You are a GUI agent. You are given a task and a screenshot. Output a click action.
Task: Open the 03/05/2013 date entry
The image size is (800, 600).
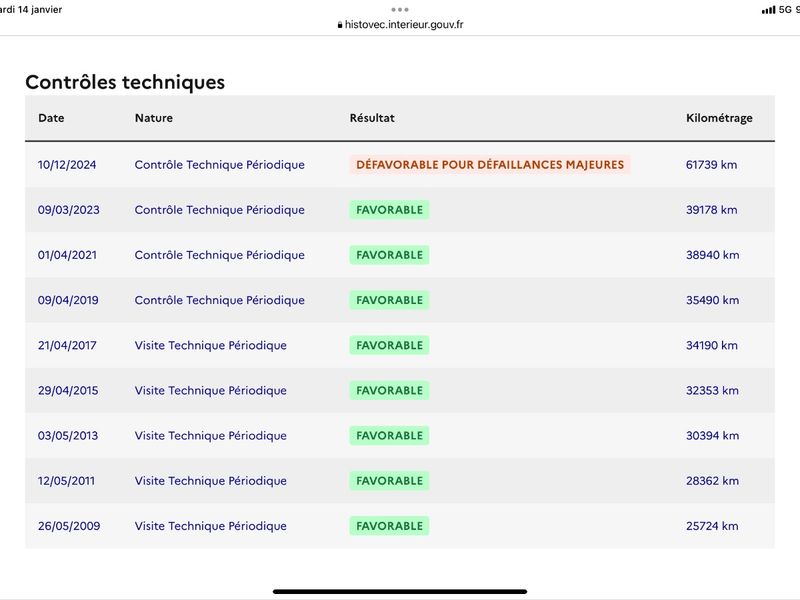point(68,436)
